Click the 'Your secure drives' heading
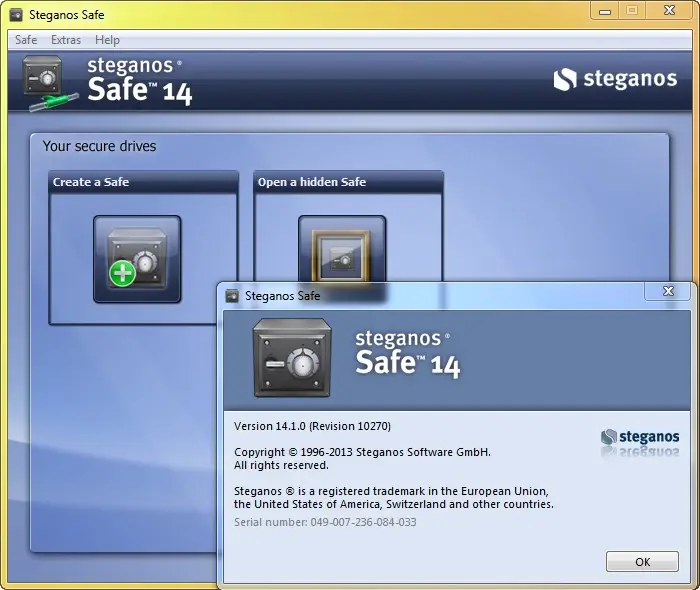 (x=99, y=146)
